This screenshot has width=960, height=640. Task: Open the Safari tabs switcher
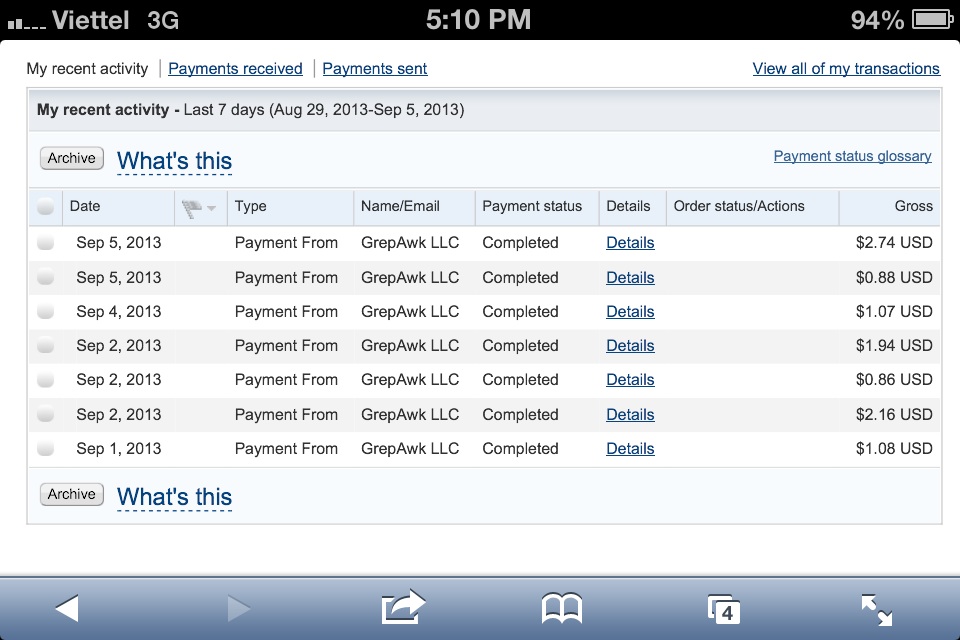click(723, 609)
